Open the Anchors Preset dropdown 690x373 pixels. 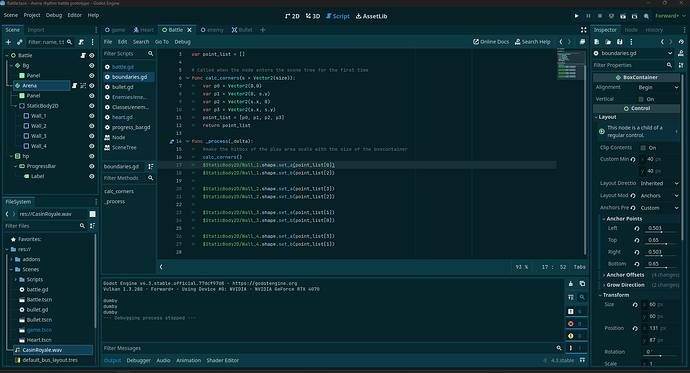tap(659, 208)
